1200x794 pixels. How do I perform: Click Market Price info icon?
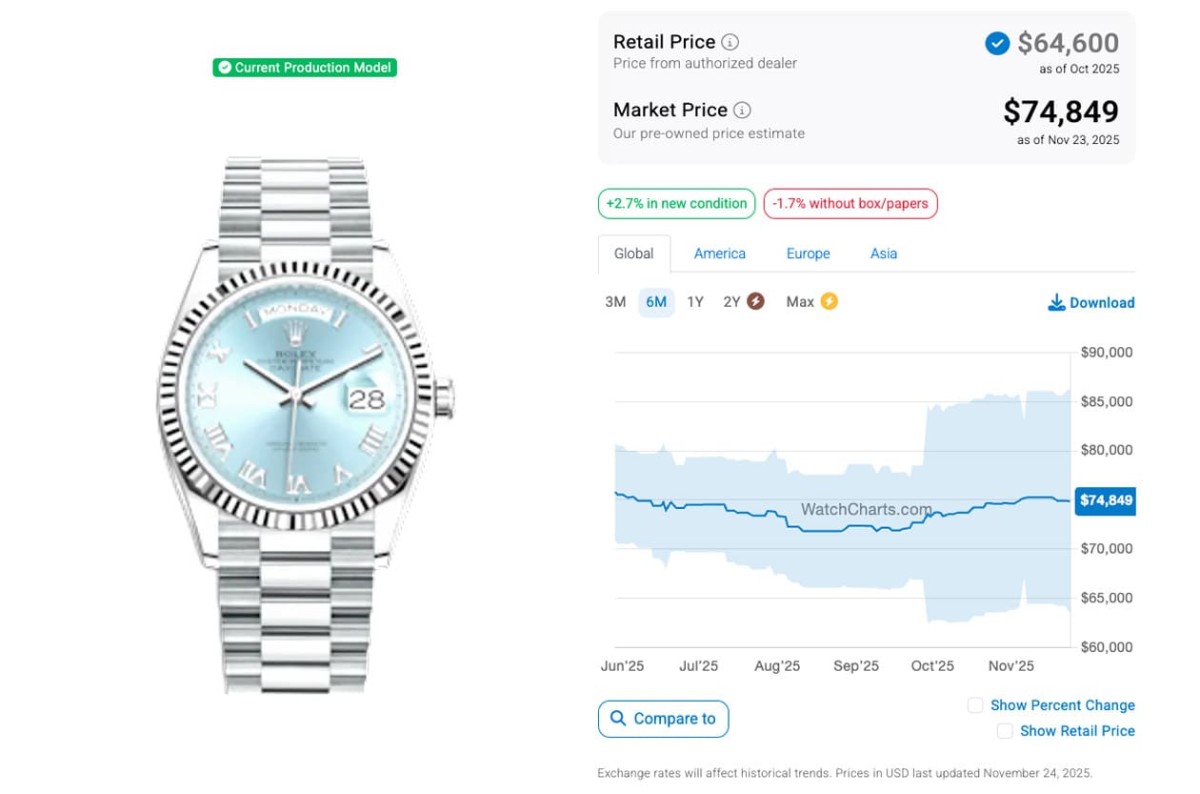tap(742, 110)
